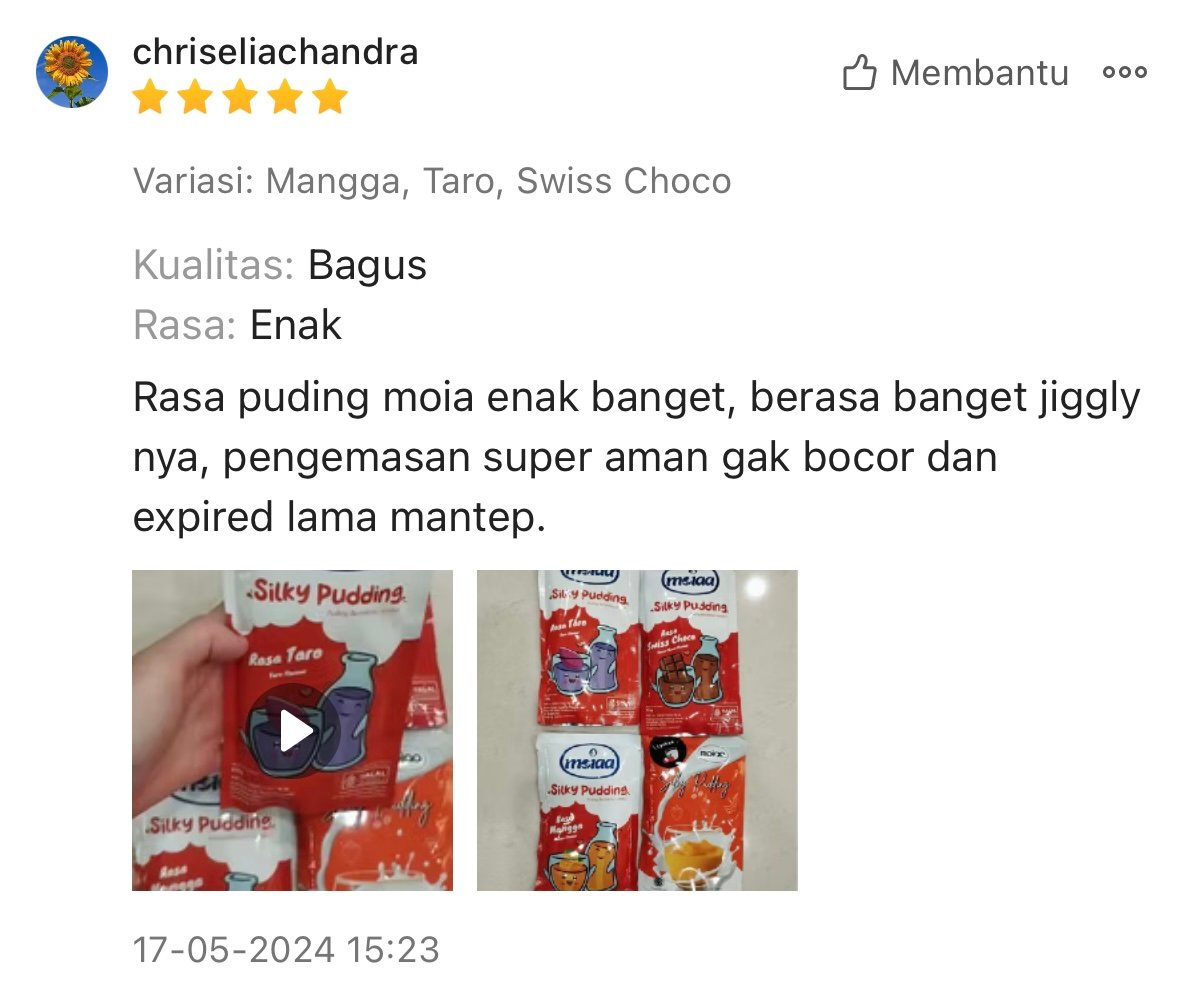Open the three-dot more options menu
1179x987 pixels.
point(1125,72)
